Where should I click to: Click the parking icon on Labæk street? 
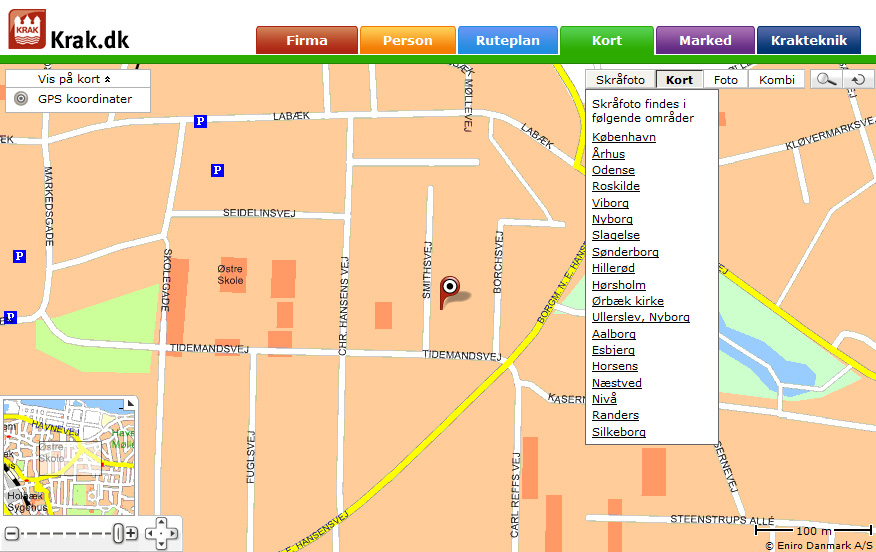201,121
